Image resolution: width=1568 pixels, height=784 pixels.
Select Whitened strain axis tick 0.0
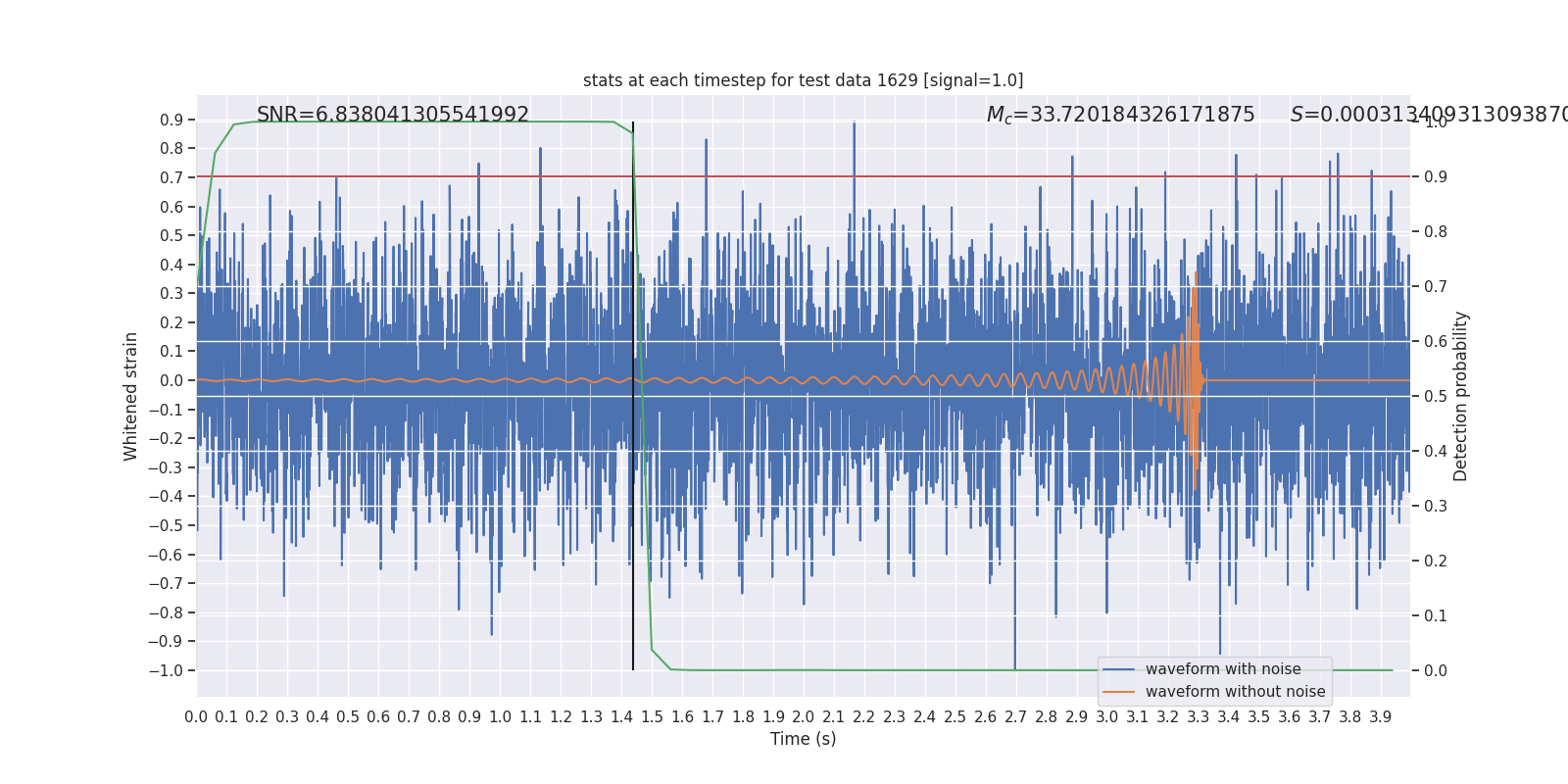coord(171,380)
